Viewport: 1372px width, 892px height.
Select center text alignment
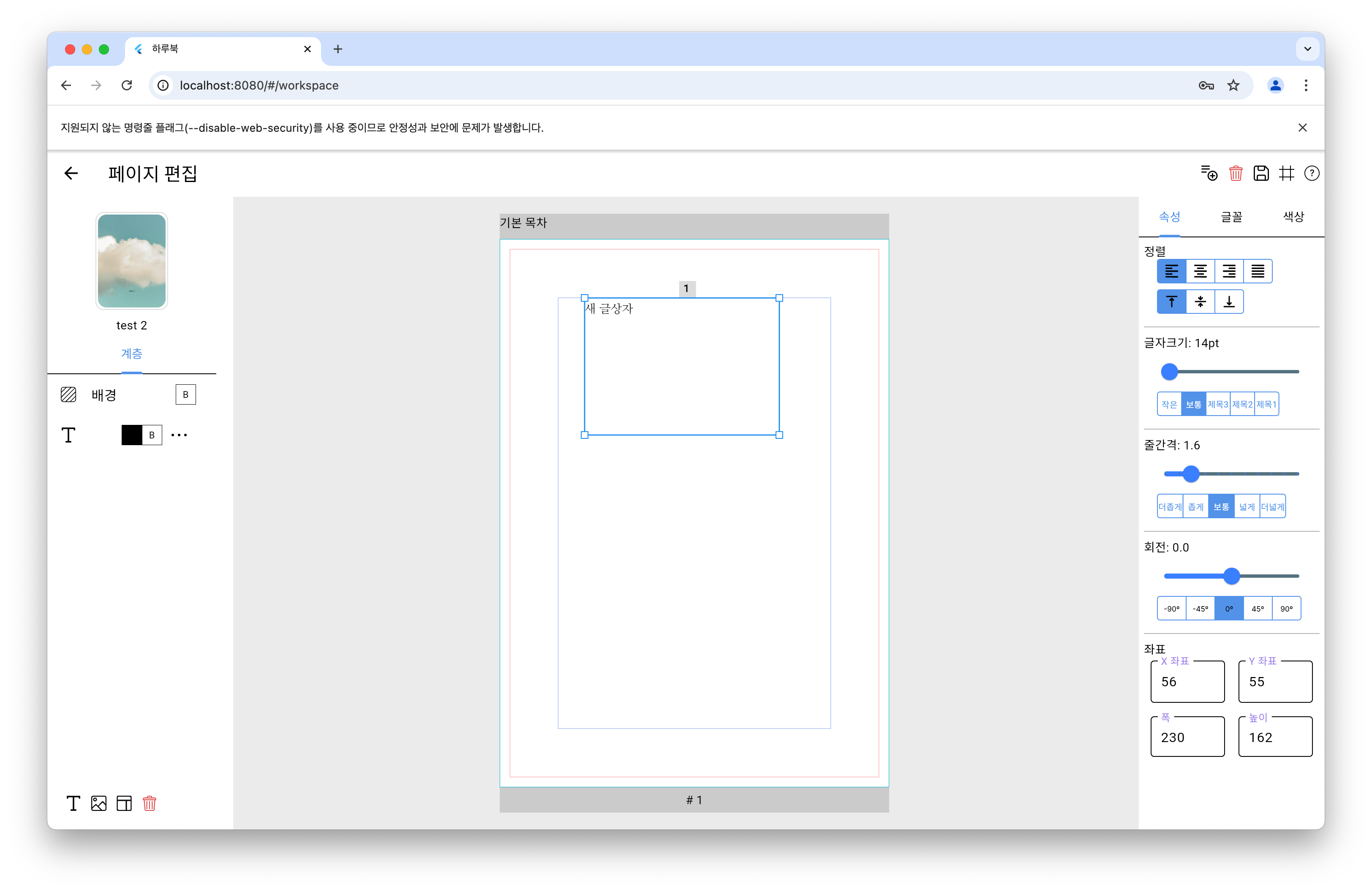click(x=1200, y=272)
